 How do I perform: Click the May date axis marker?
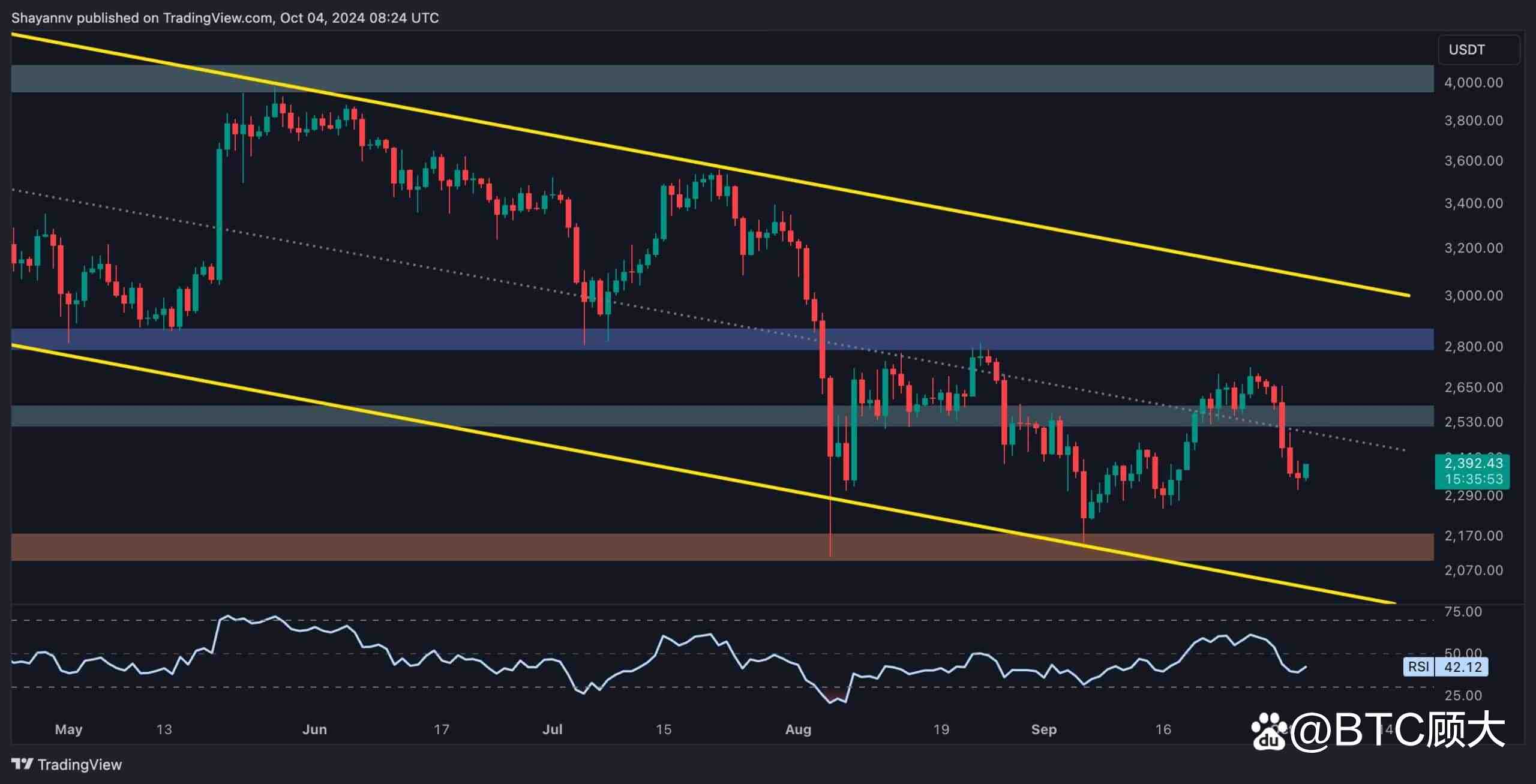(x=68, y=729)
